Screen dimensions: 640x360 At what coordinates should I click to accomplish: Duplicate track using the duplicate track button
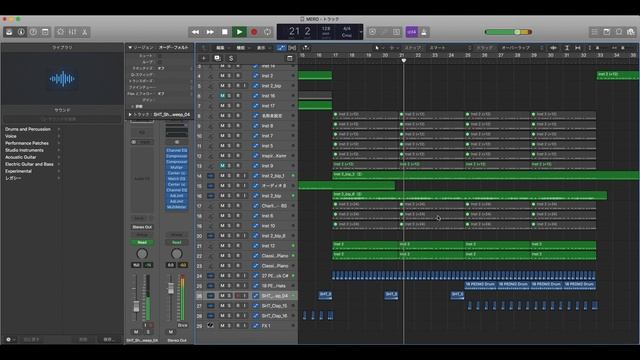tap(217, 58)
